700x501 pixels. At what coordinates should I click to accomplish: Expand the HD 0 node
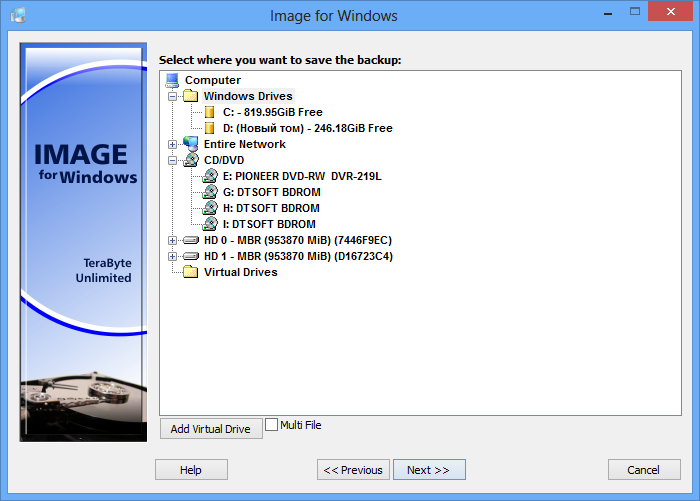172,241
